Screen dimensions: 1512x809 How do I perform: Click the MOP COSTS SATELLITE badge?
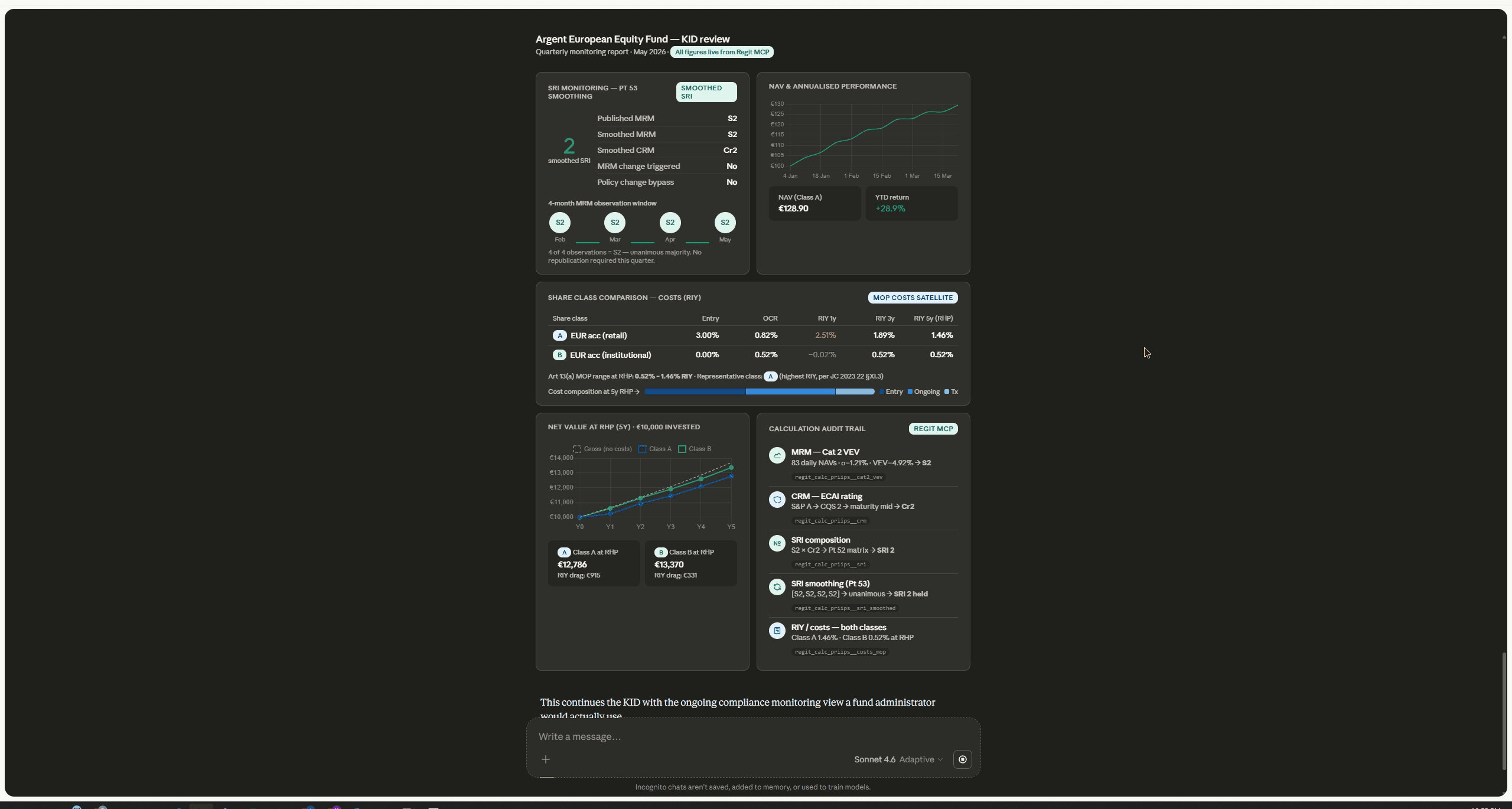click(913, 298)
